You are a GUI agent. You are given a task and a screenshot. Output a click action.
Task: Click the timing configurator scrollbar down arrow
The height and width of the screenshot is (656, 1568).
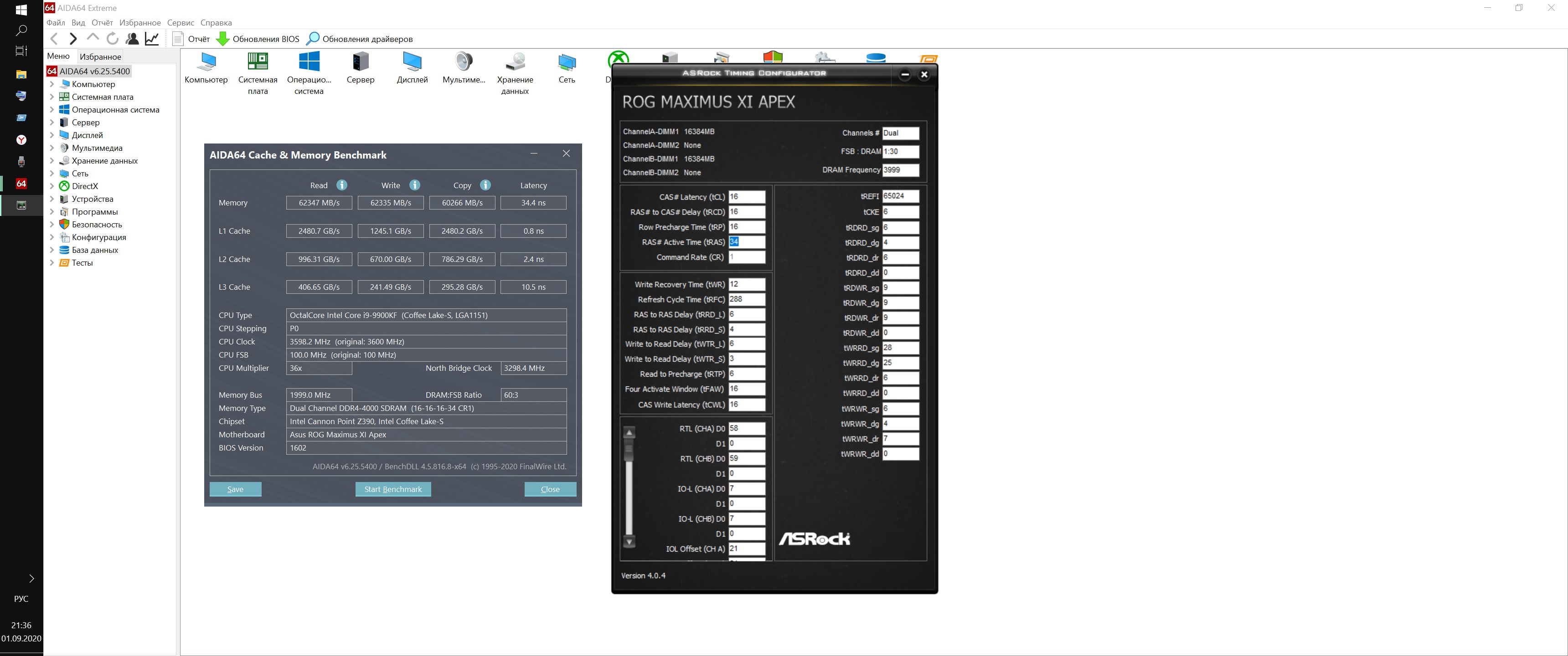pos(629,542)
